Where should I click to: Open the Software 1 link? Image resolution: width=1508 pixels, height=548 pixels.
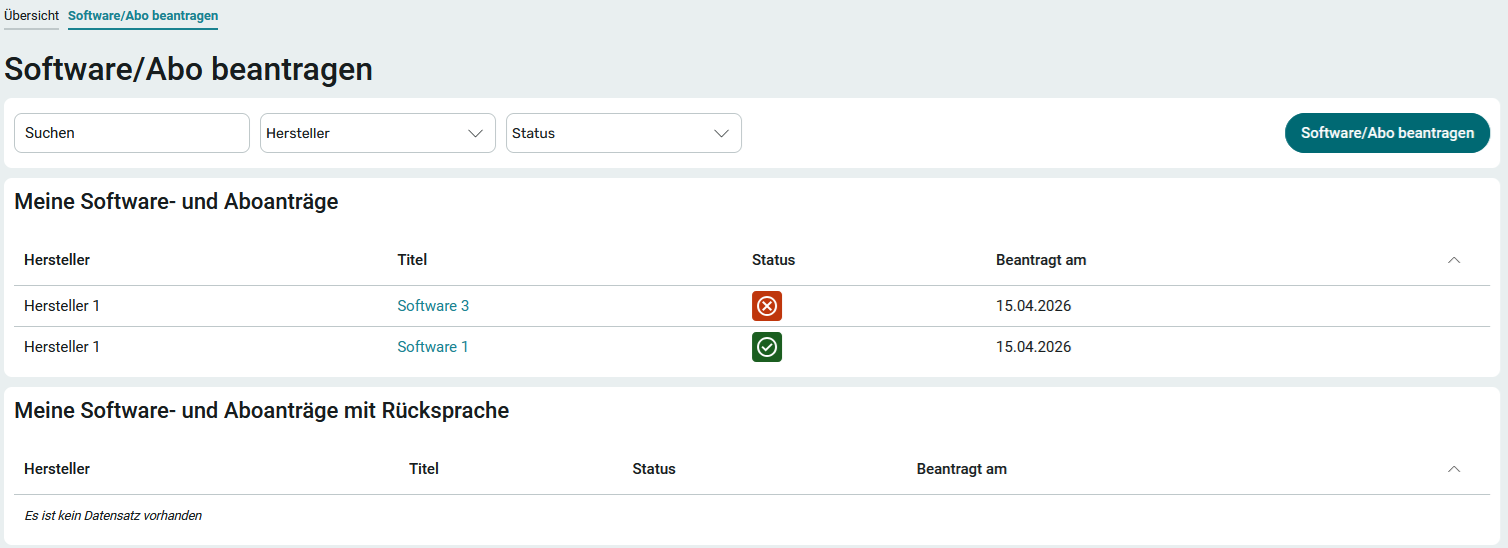[433, 347]
